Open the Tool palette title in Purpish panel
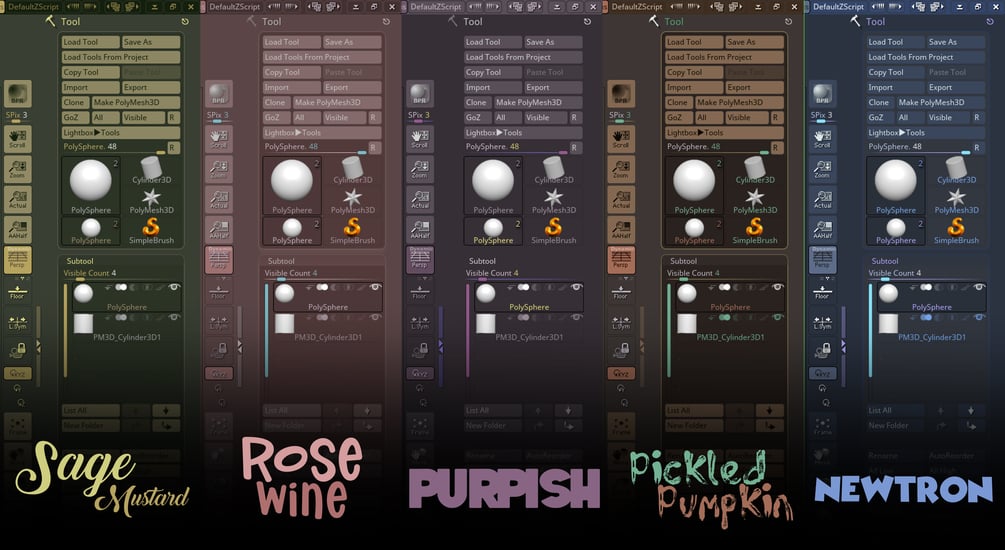This screenshot has width=1005, height=550. [473, 21]
